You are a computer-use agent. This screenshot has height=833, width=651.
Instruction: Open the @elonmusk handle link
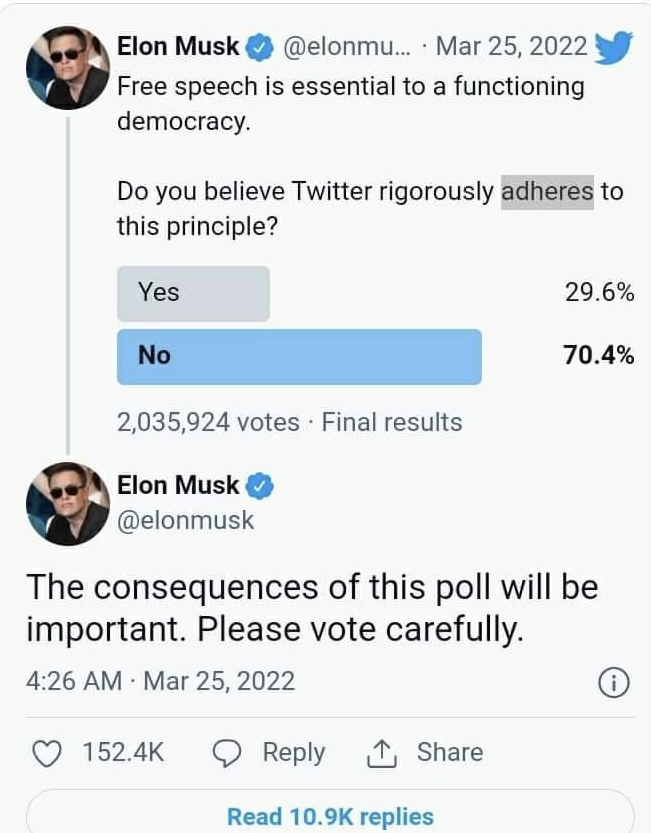point(185,521)
